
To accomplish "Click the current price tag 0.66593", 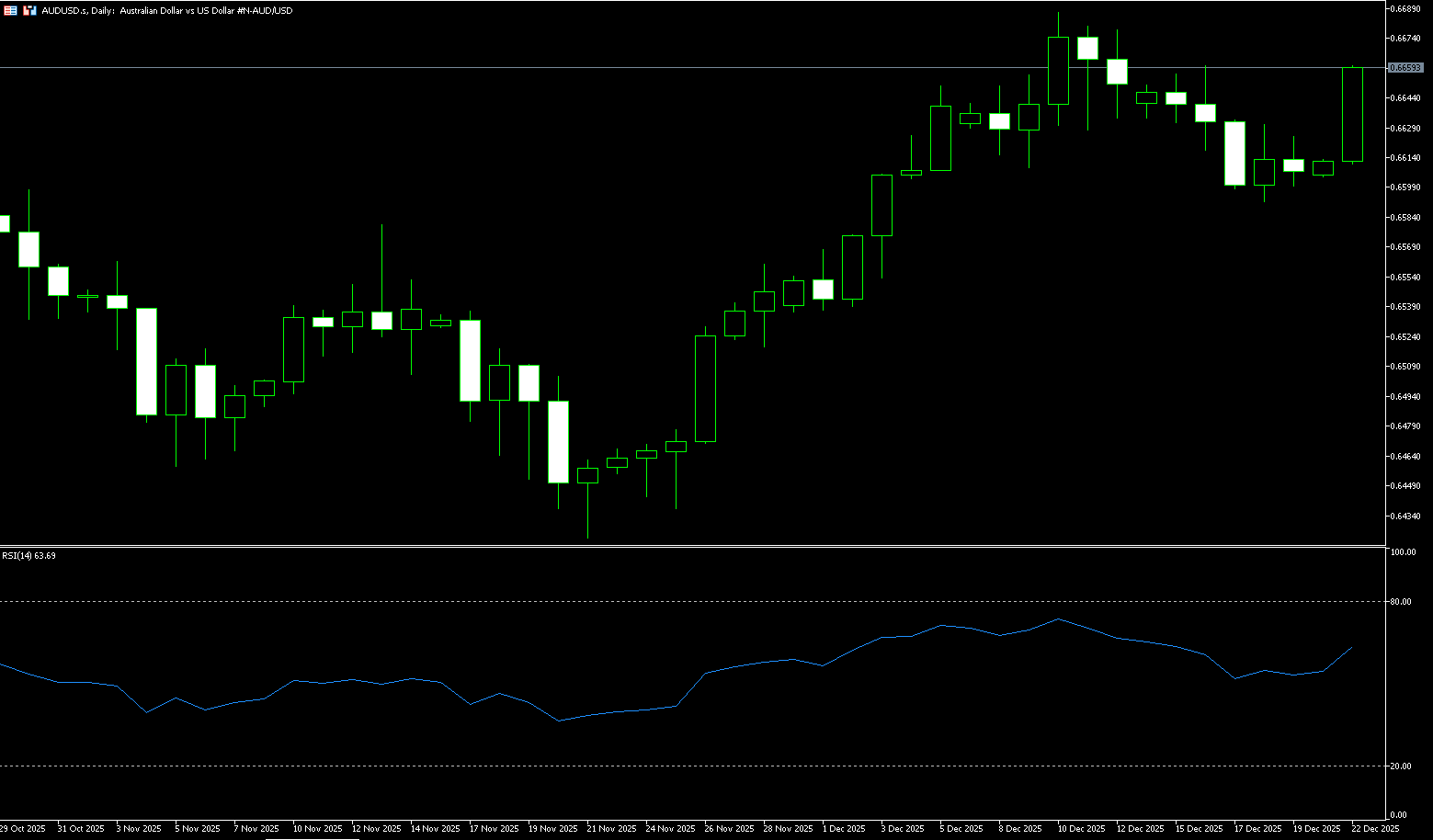I will [x=1405, y=68].
